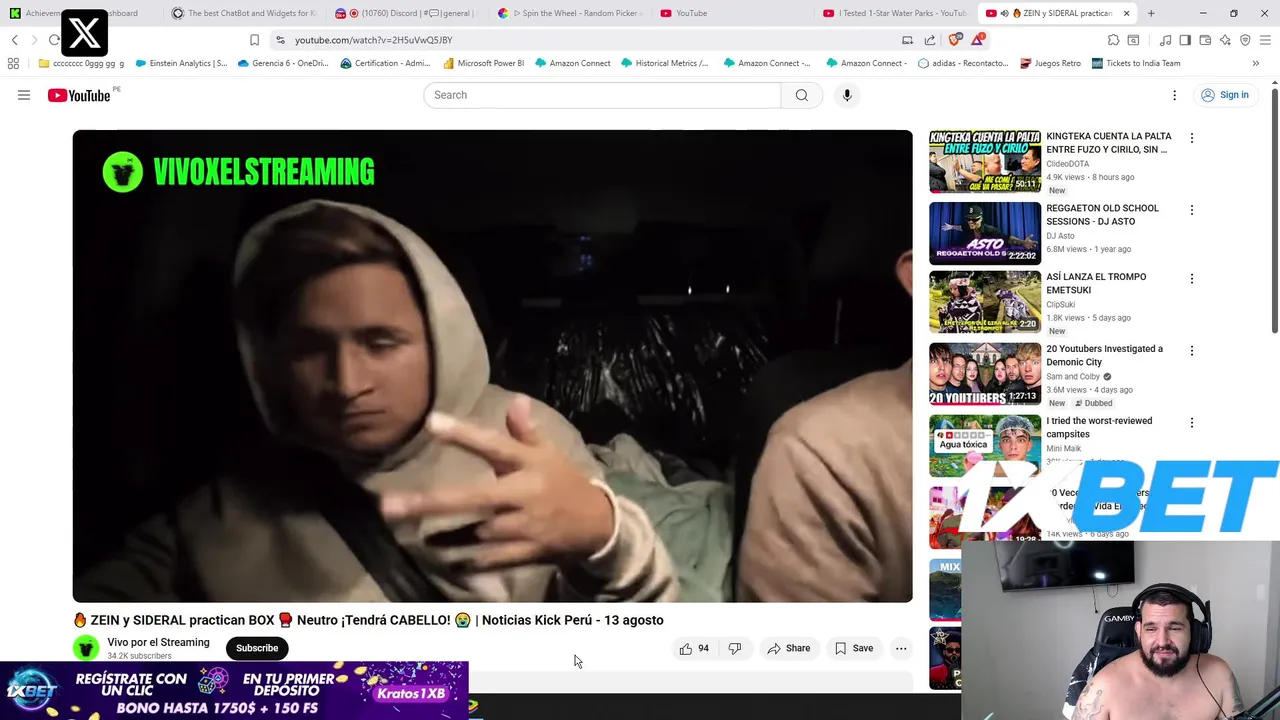Open Tickets to India Team bookmark
The width and height of the screenshot is (1280, 720).
click(x=1136, y=63)
